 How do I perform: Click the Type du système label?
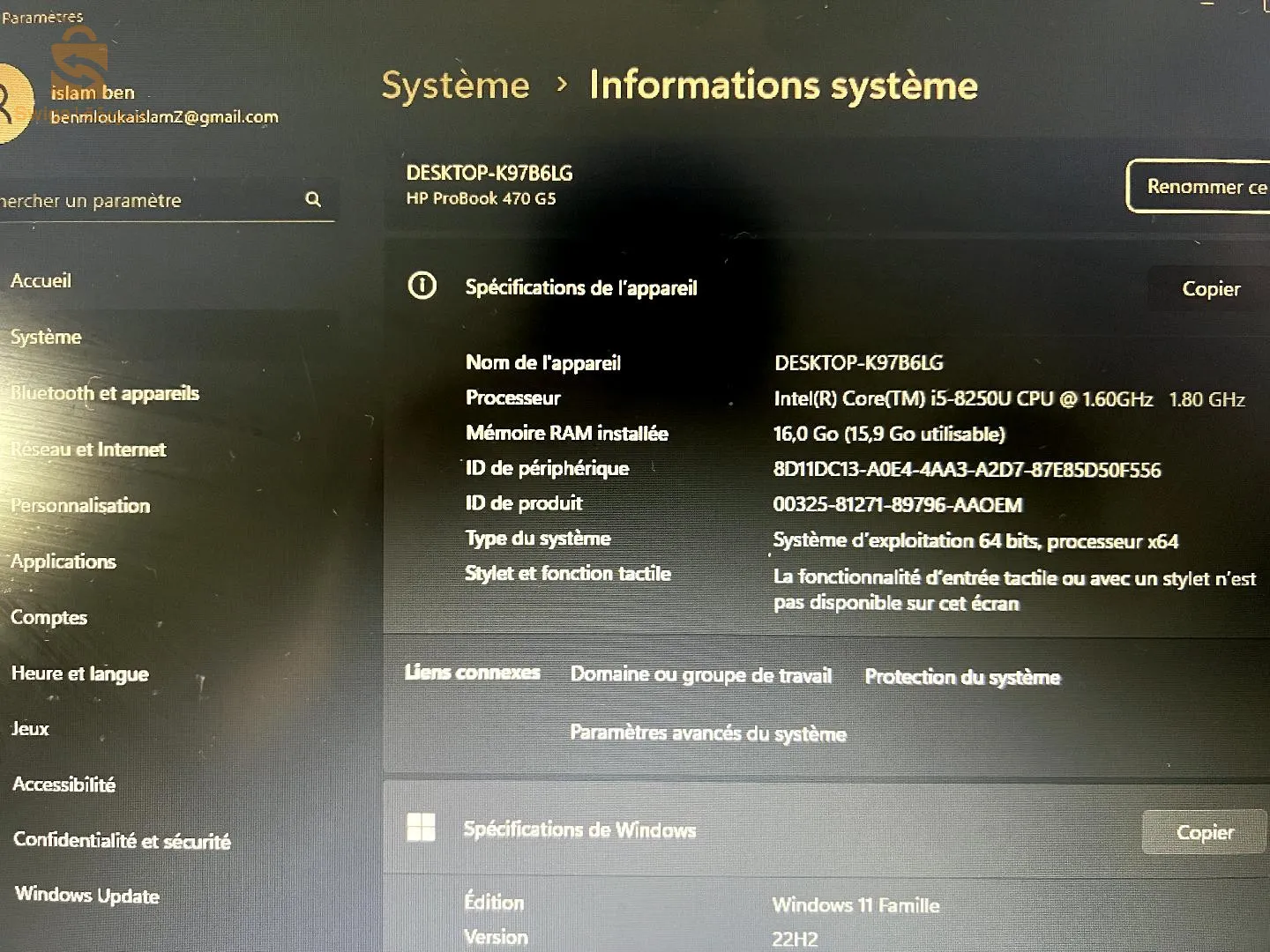pyautogui.click(x=538, y=539)
